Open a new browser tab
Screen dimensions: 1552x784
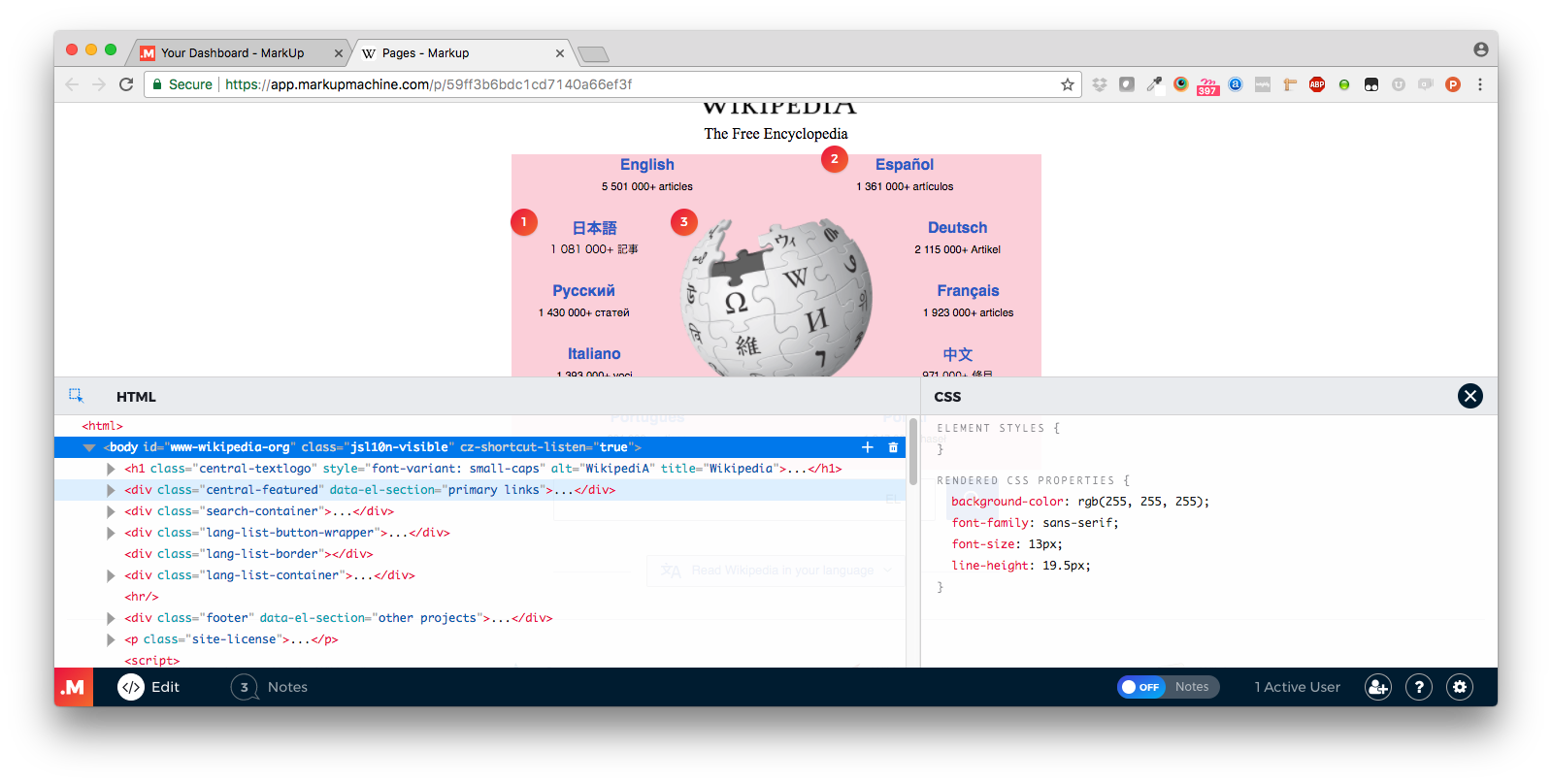[x=593, y=54]
